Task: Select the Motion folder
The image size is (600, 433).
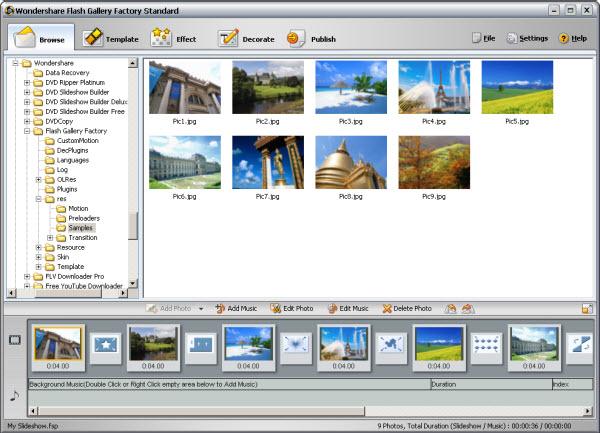Action: (72, 208)
